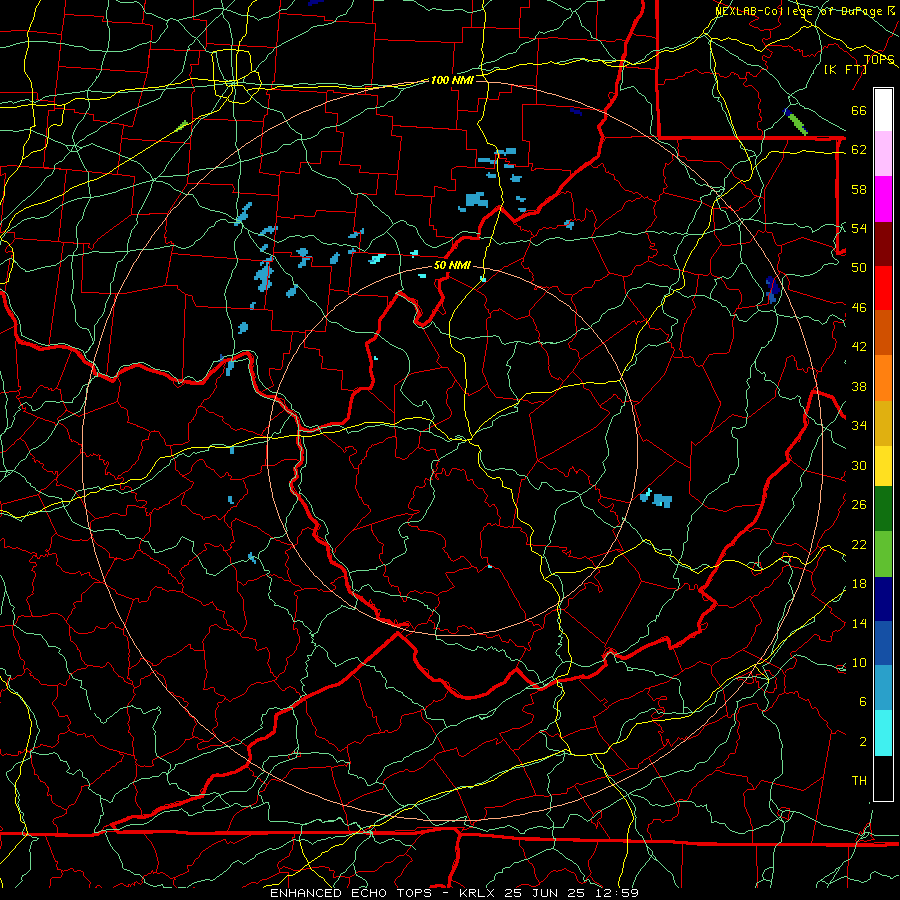
Task: Click the dark red 54 kft legend swatch
Action: coord(883,243)
